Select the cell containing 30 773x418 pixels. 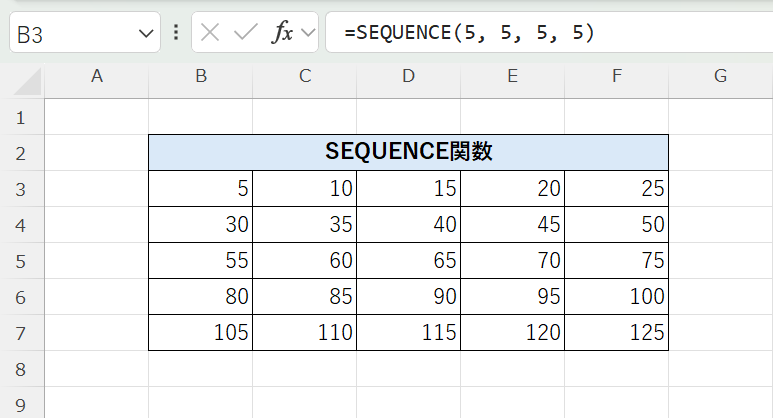201,225
